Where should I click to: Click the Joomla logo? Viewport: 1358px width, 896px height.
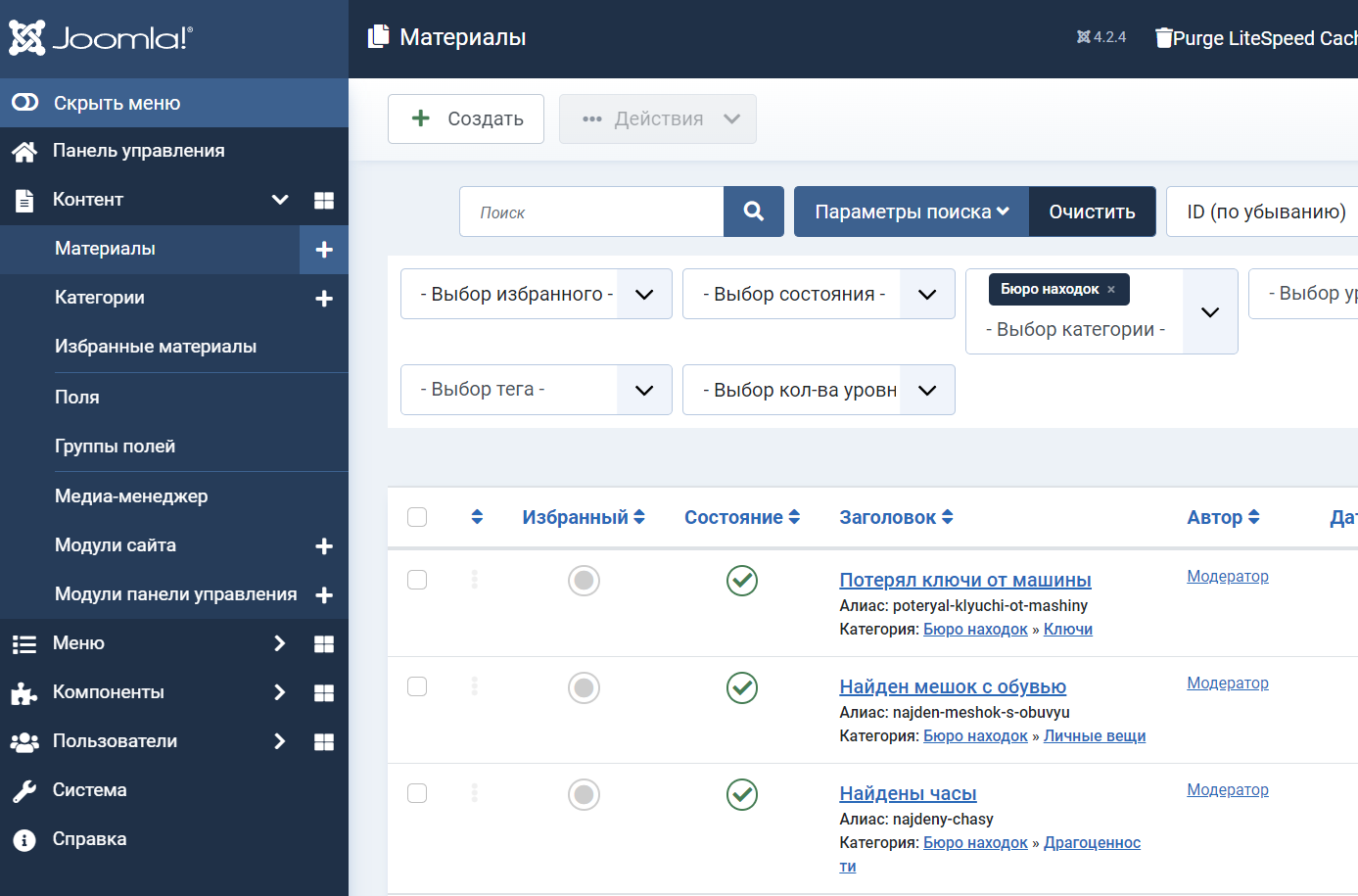pos(101,38)
